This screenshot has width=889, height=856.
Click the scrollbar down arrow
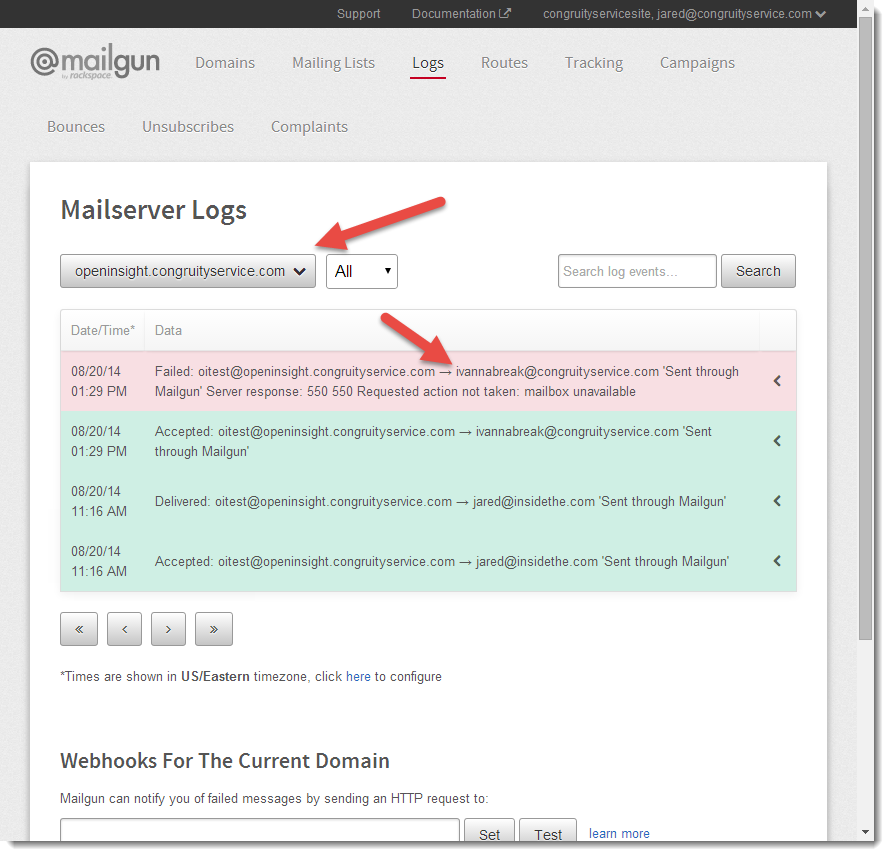coord(865,832)
